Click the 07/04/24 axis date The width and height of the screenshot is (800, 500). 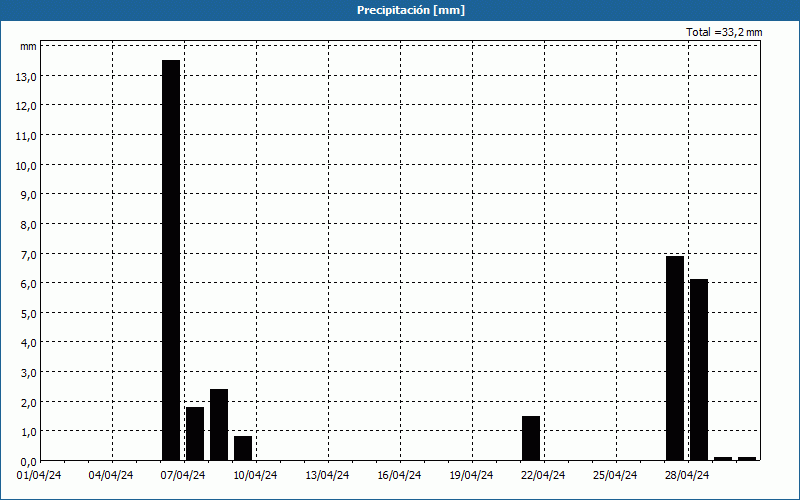point(183,475)
